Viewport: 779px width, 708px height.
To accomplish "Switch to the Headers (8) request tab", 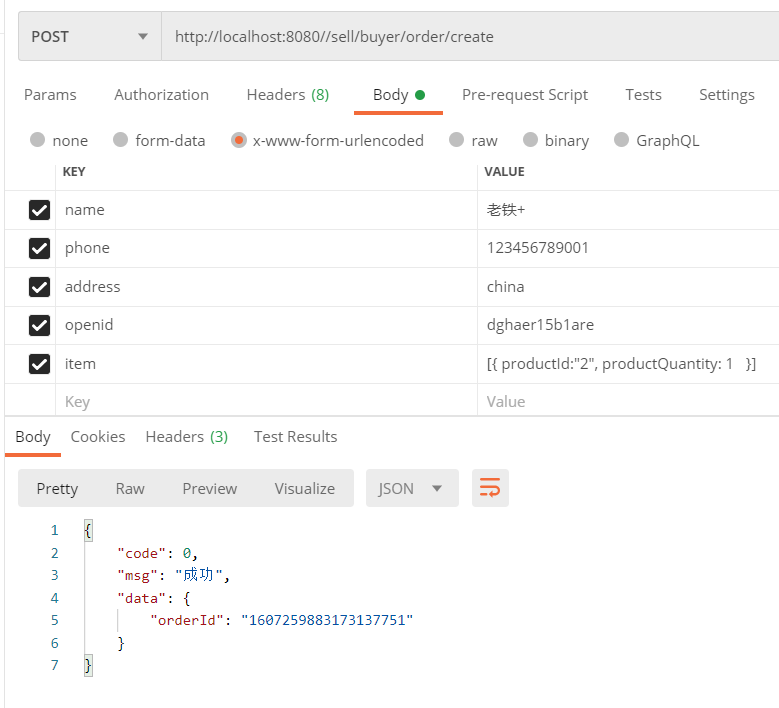I will (x=287, y=95).
